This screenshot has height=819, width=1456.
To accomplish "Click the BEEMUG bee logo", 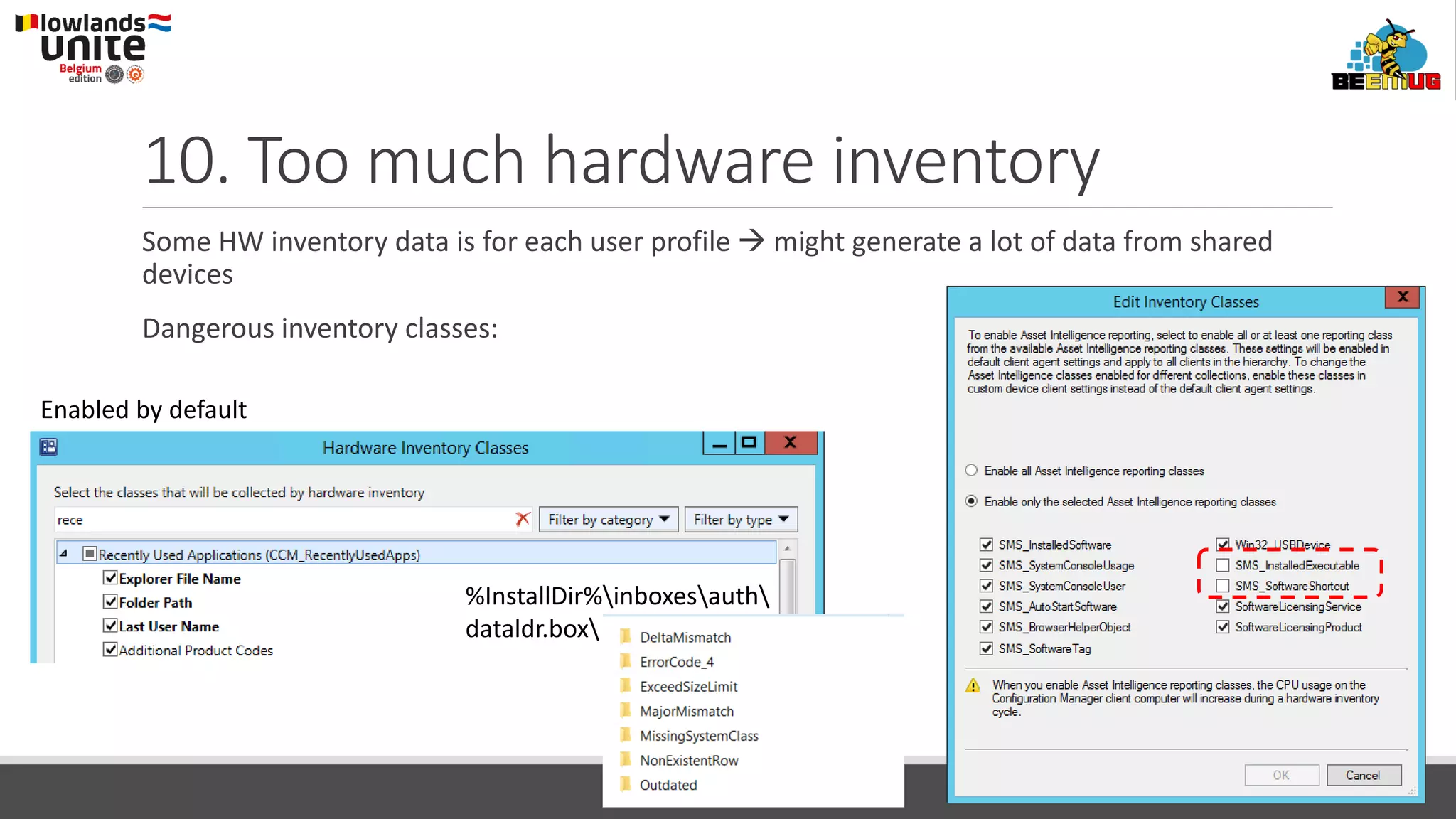I will (x=1386, y=55).
